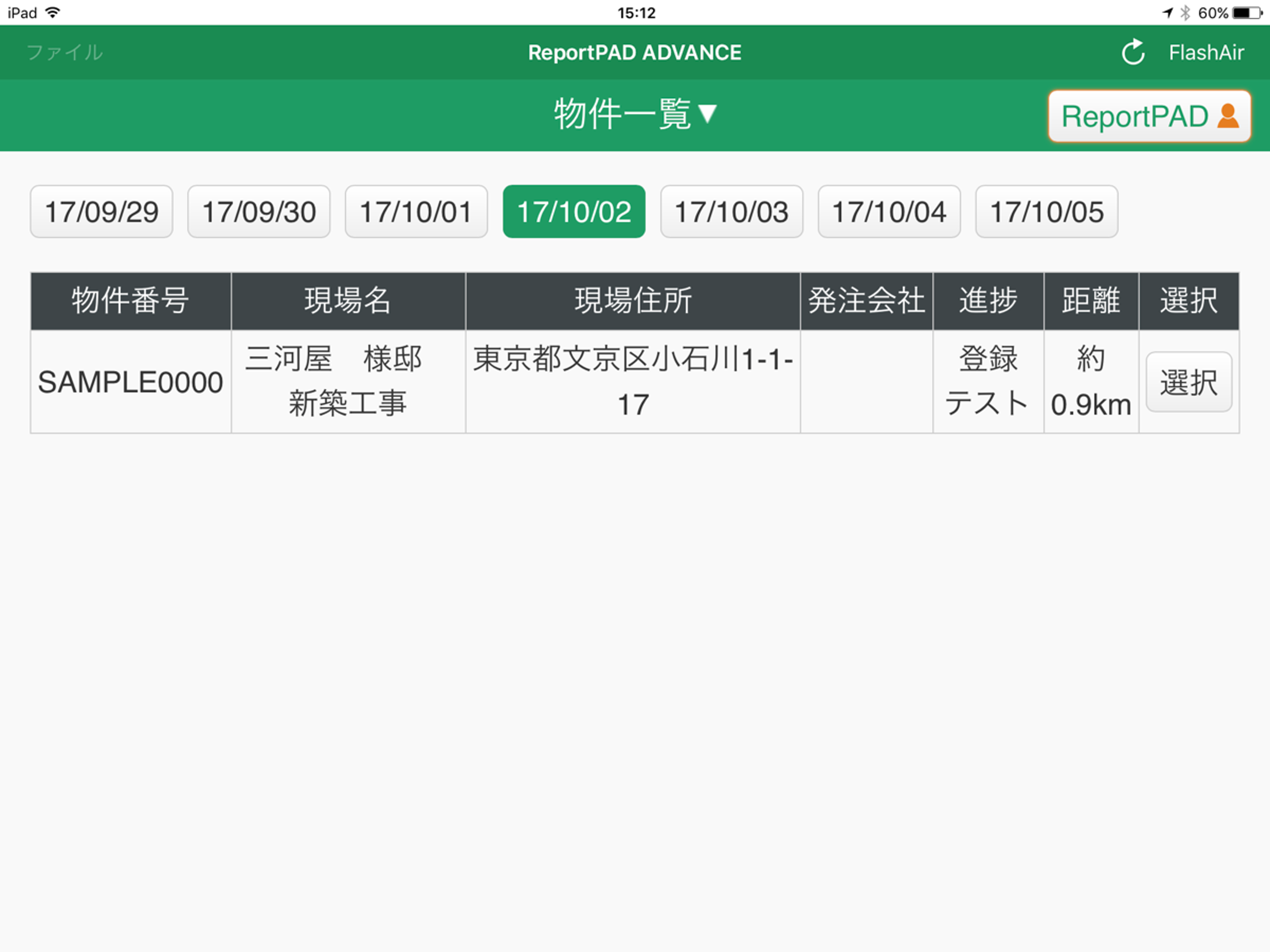Image resolution: width=1270 pixels, height=952 pixels.
Task: Tap the Bluetooth icon in status bar
Action: pyautogui.click(x=1185, y=13)
